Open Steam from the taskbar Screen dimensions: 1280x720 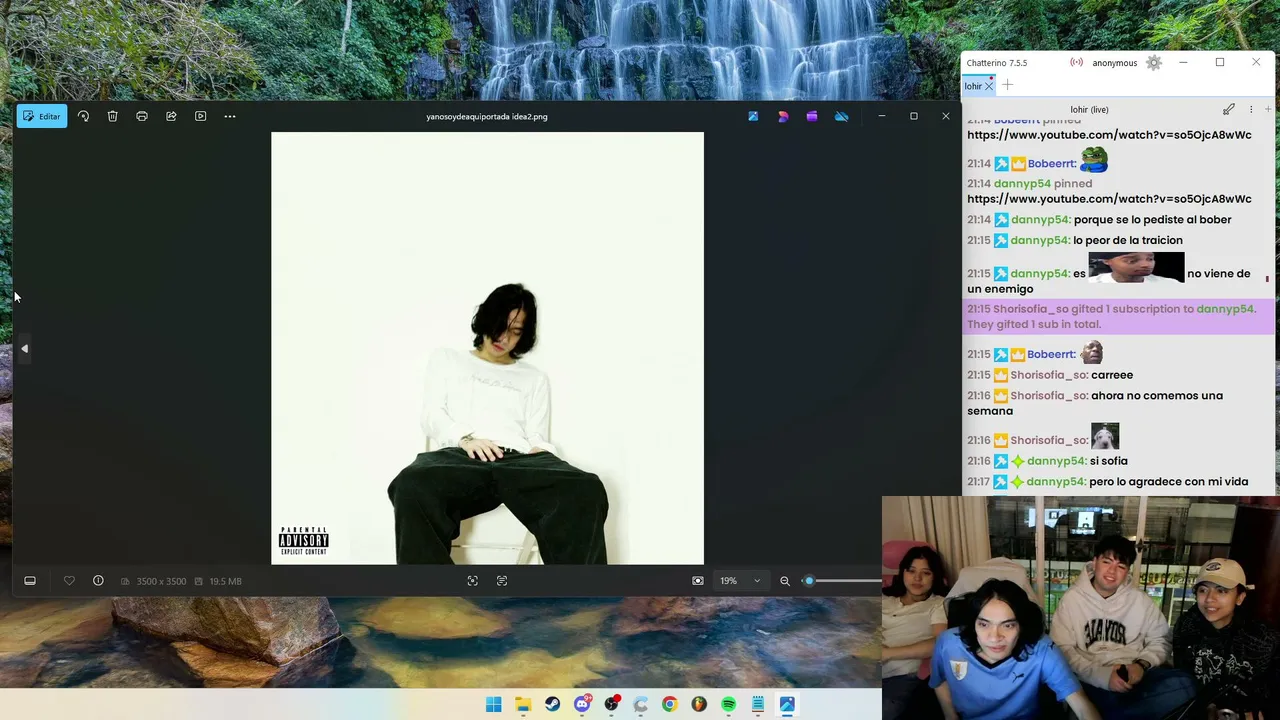click(552, 705)
